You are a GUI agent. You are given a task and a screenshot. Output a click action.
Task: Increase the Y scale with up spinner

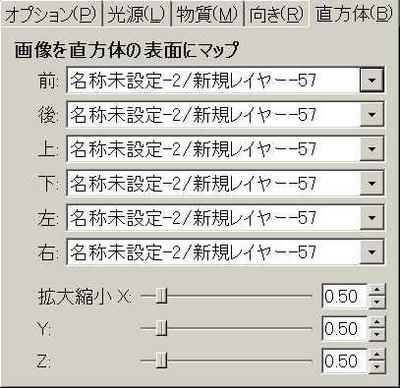[x=377, y=322]
